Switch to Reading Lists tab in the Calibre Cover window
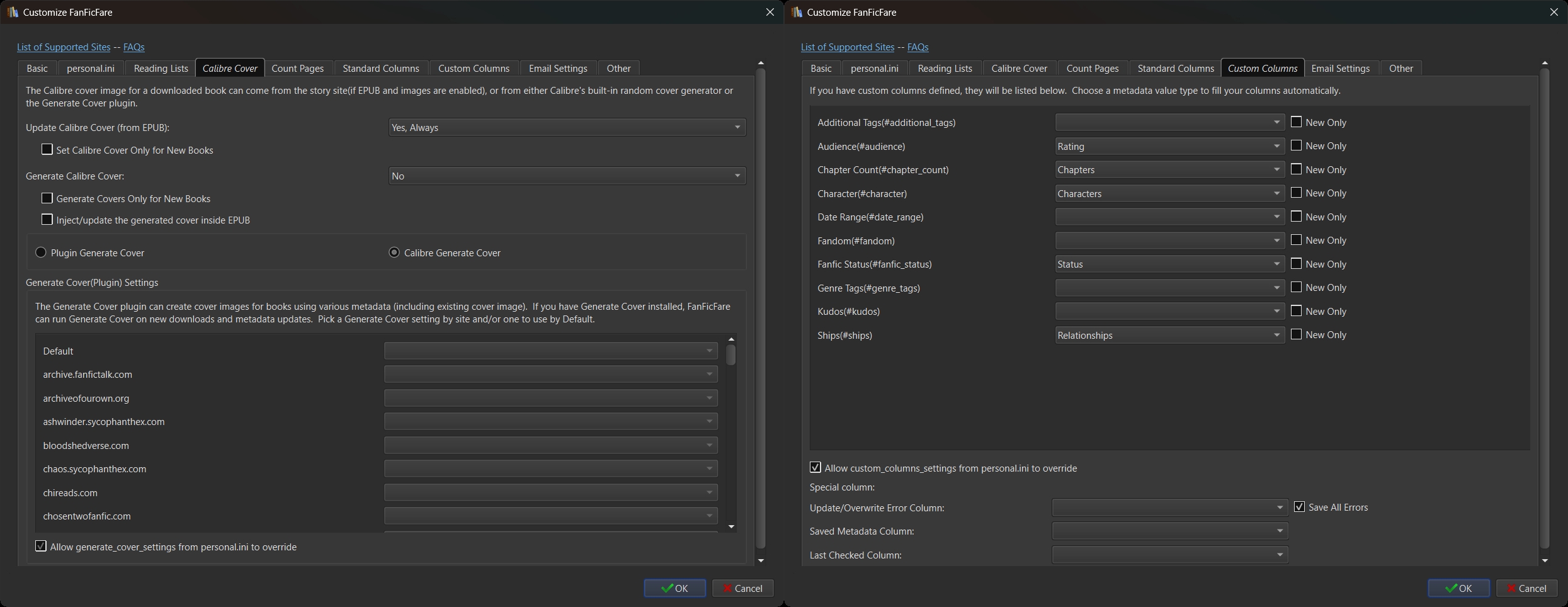The height and width of the screenshot is (607, 1568). [161, 68]
